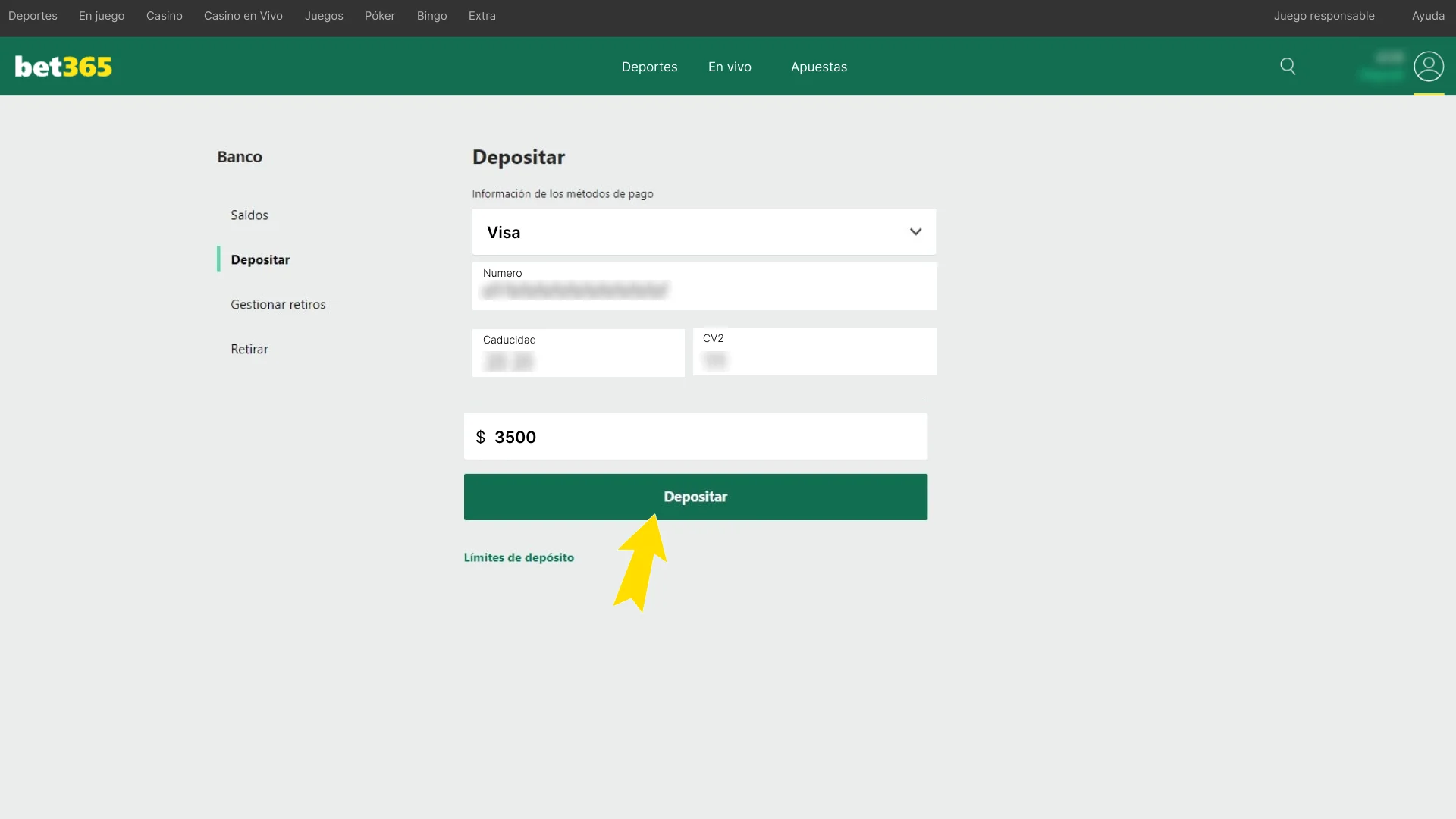Click the deposit amount field showing 3500
This screenshot has width=1456, height=819.
(x=695, y=436)
